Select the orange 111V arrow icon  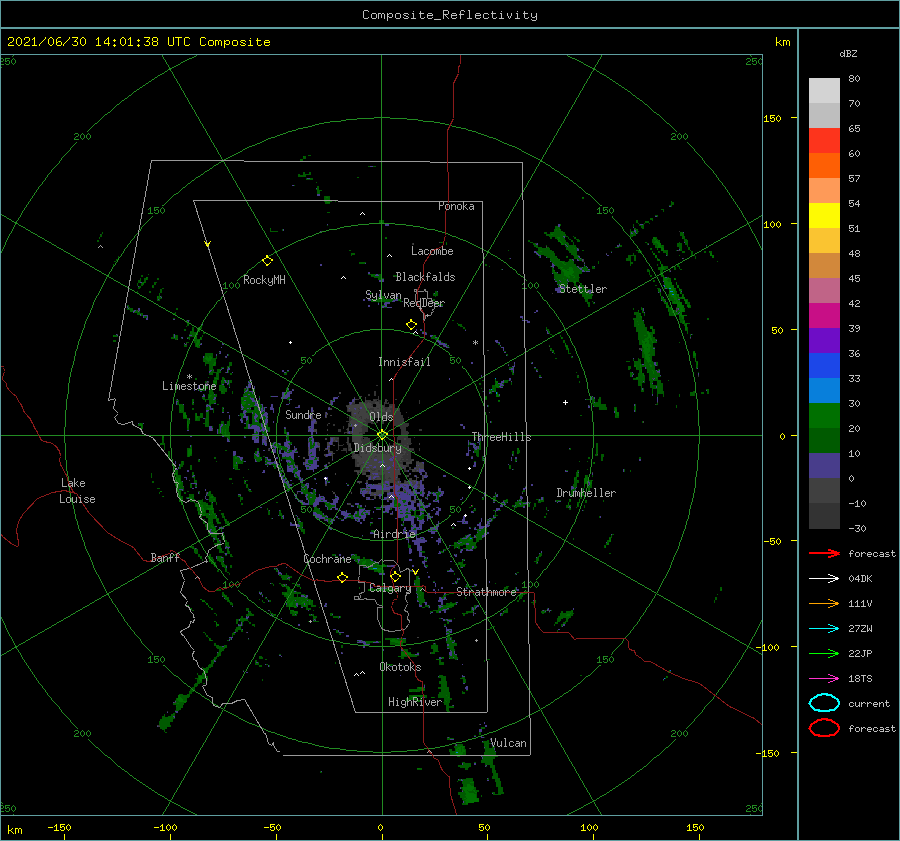(x=824, y=603)
